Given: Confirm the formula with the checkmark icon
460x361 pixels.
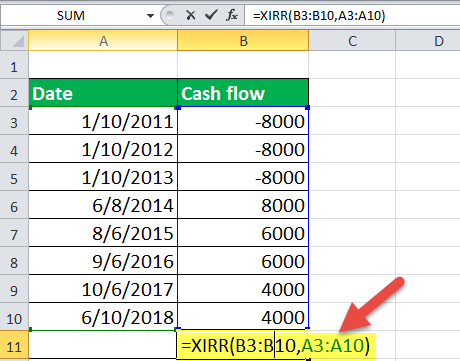Looking at the screenshot, I should 211,15.
